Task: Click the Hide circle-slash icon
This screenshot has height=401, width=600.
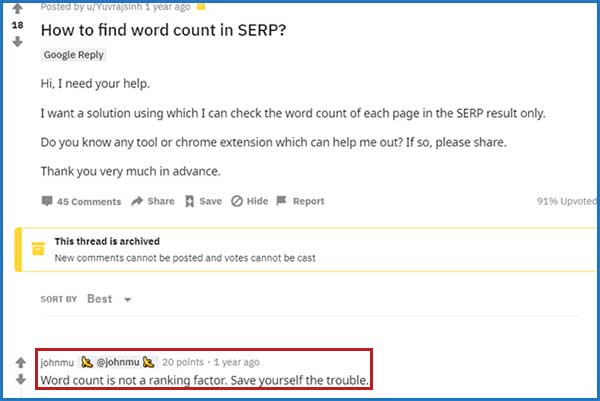Action: (237, 201)
